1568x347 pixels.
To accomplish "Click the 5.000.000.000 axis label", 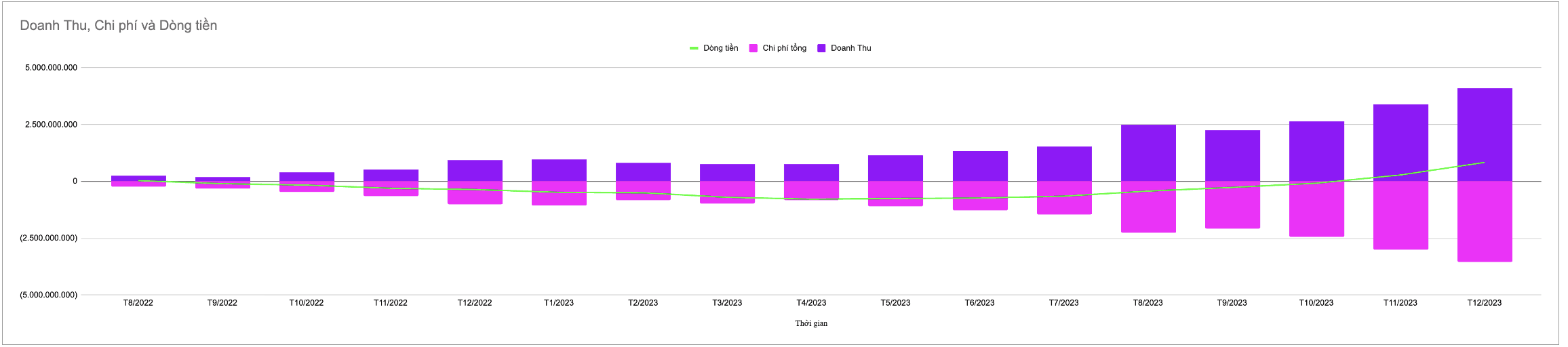I will 51,68.
